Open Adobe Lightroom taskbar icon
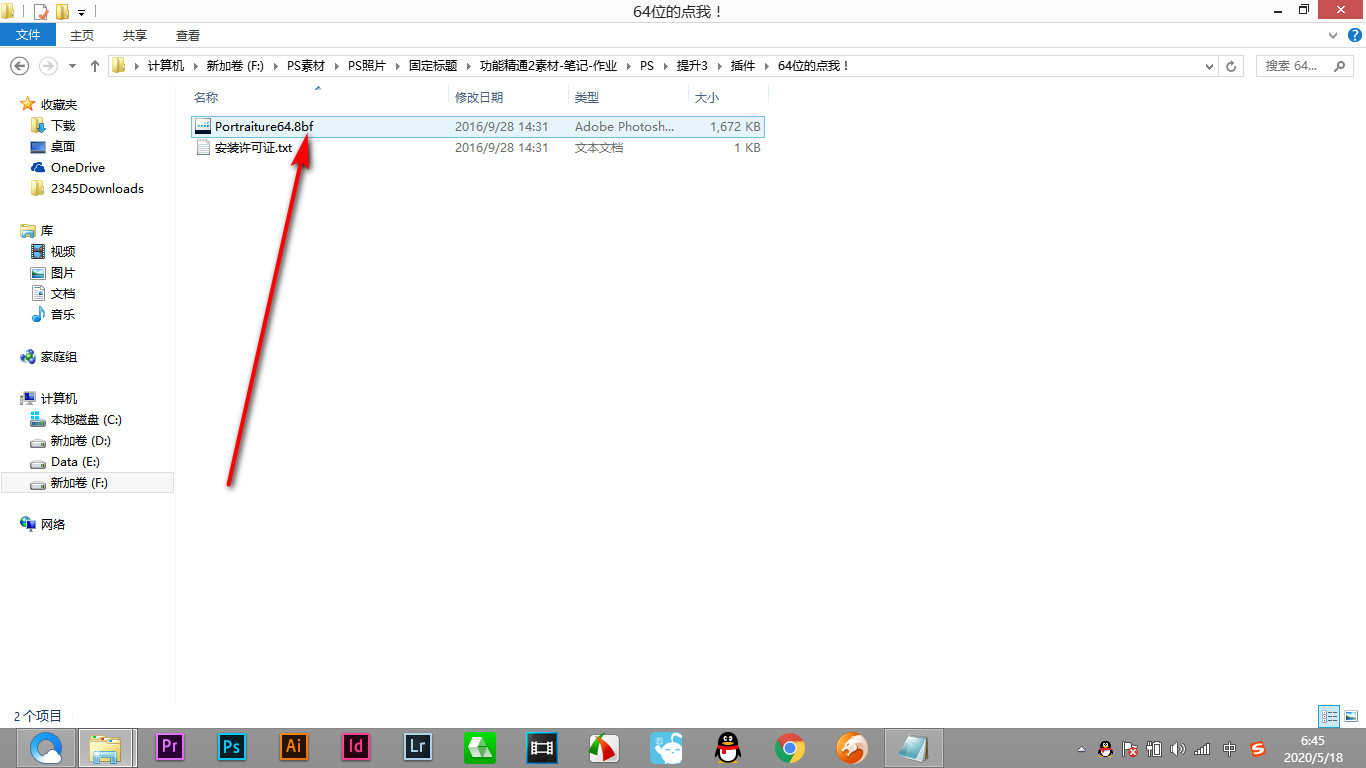Screen dimensions: 1366x768 pos(418,747)
